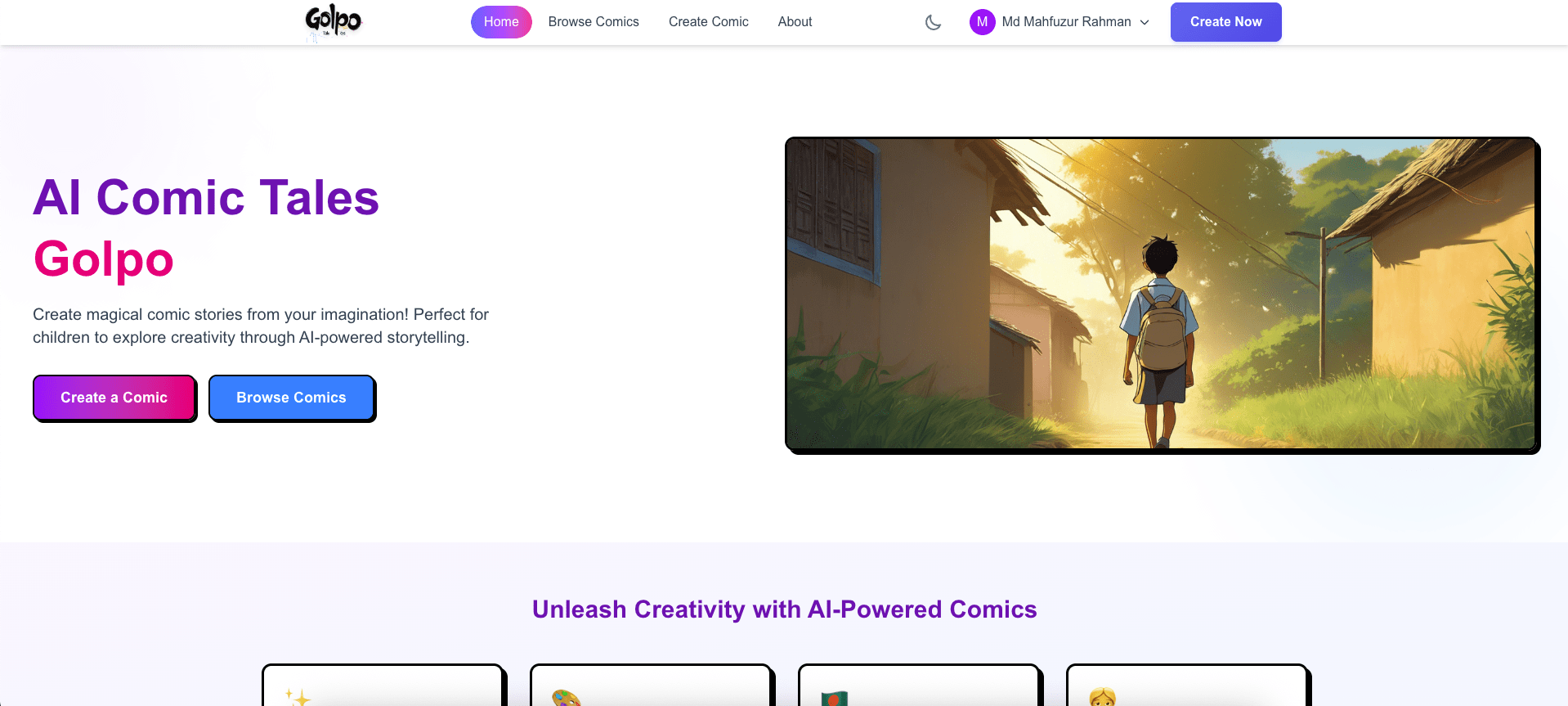Viewport: 1568px width, 706px height.
Task: Open Create Comic in the navigation bar
Action: click(x=708, y=22)
